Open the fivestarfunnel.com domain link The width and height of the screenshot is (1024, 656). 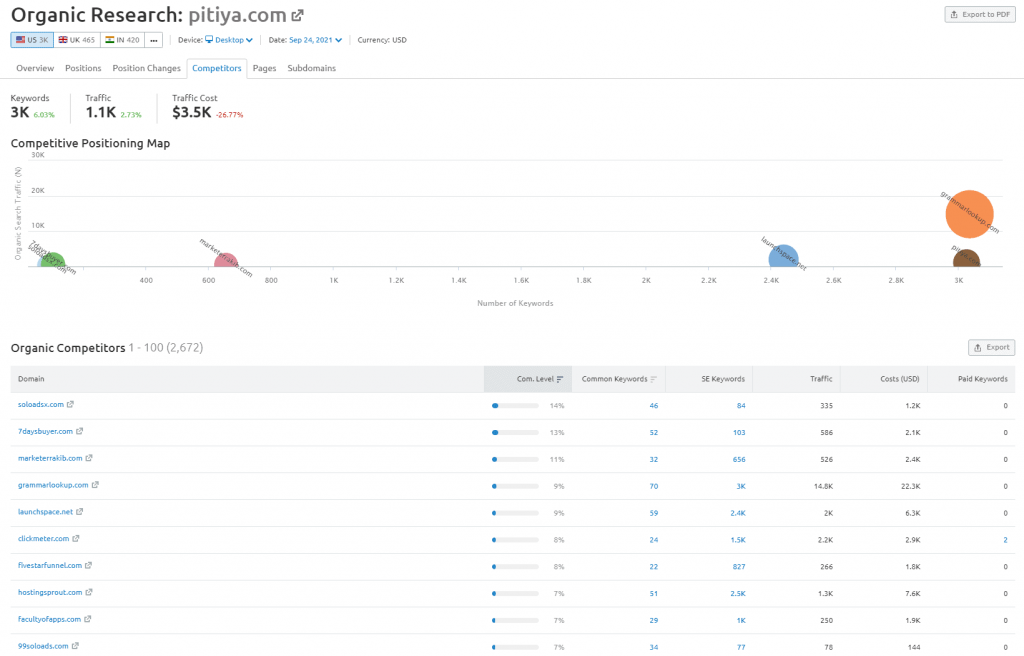coord(50,565)
